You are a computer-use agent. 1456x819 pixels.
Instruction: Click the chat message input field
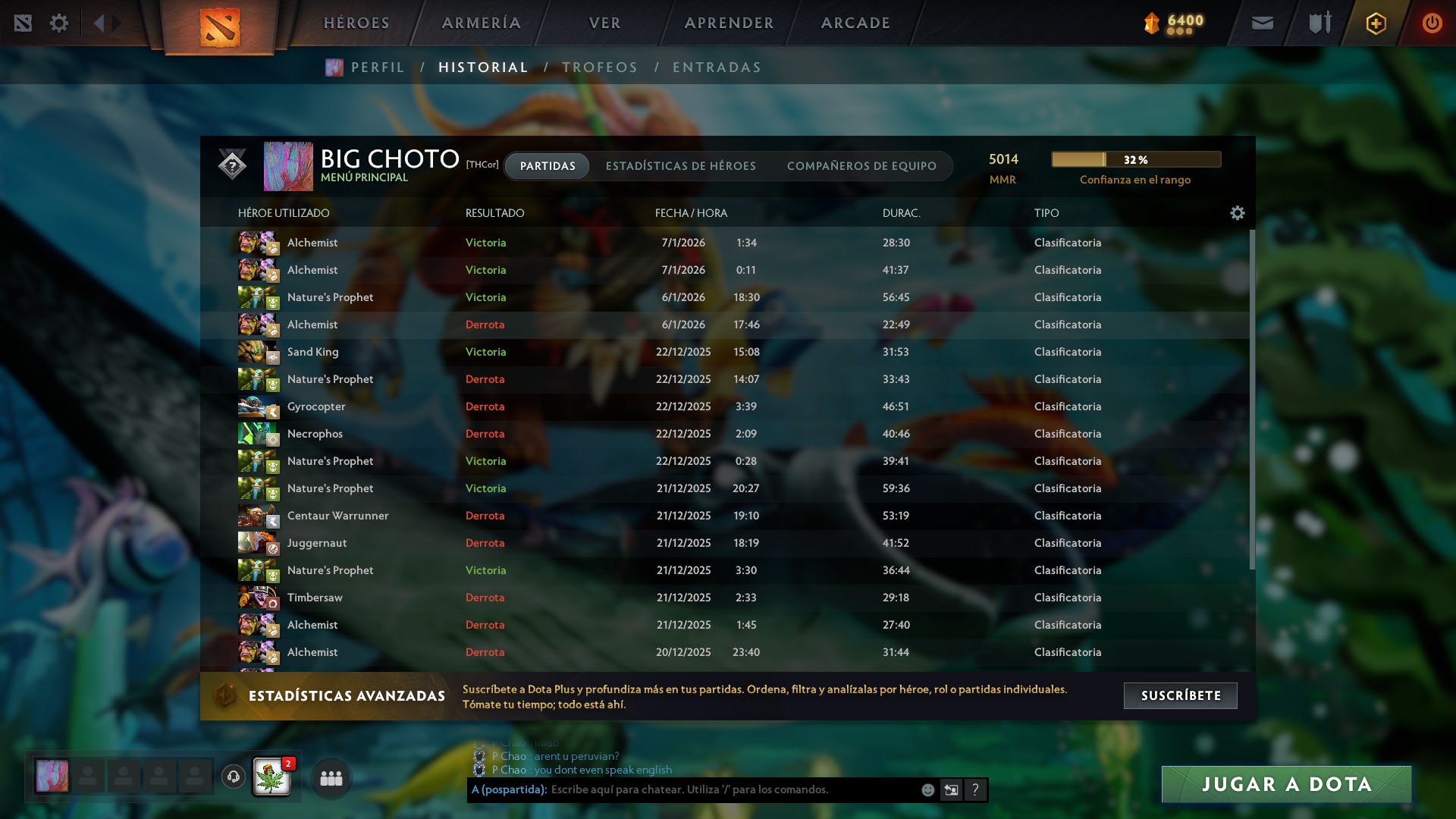(732, 790)
